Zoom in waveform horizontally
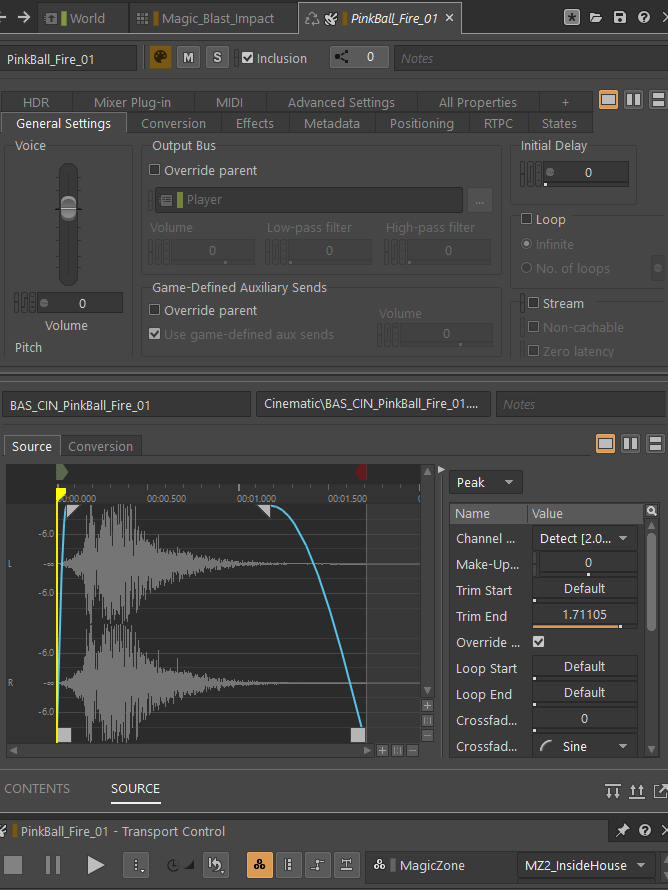This screenshot has width=668, height=890. (383, 750)
